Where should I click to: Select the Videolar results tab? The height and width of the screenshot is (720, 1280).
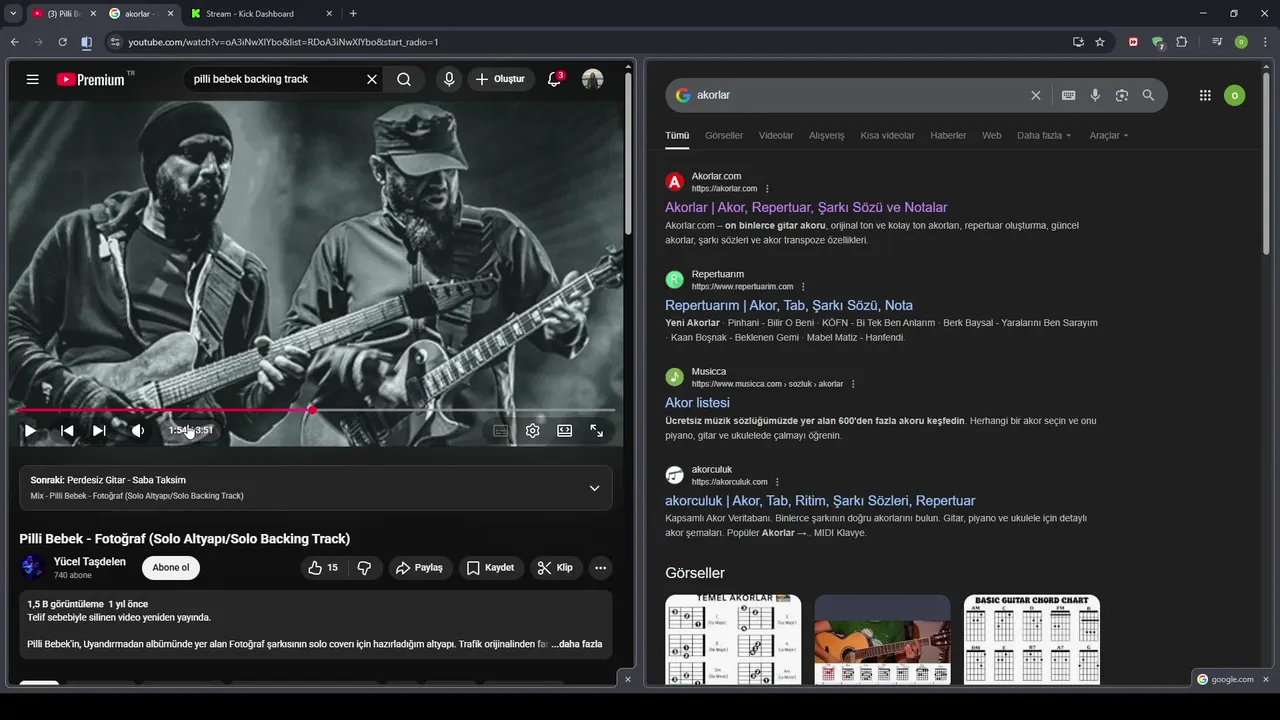(776, 135)
